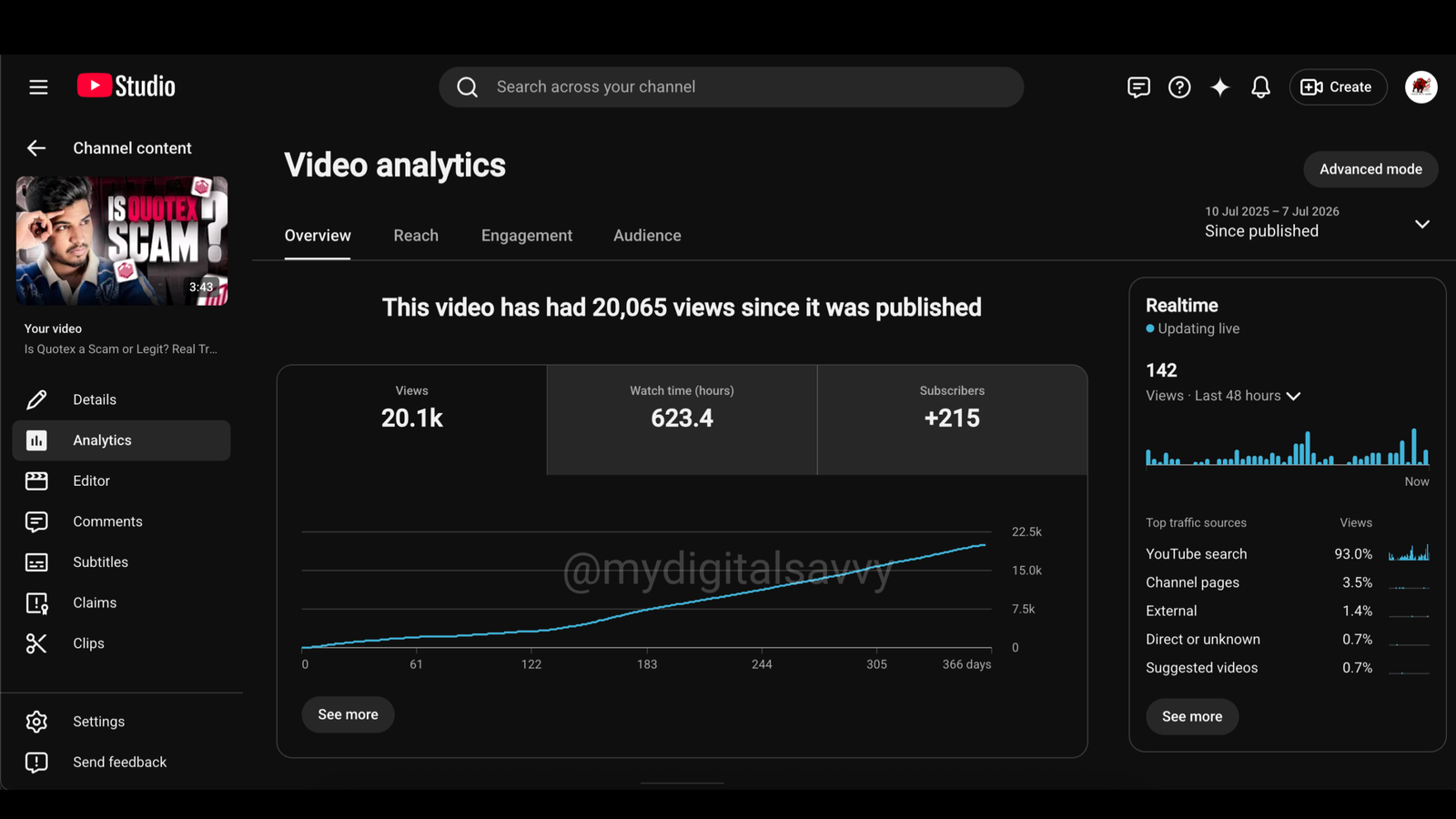The height and width of the screenshot is (819, 1456).
Task: Click the video thumbnail Is Quotex Scam
Action: pyautogui.click(x=122, y=240)
